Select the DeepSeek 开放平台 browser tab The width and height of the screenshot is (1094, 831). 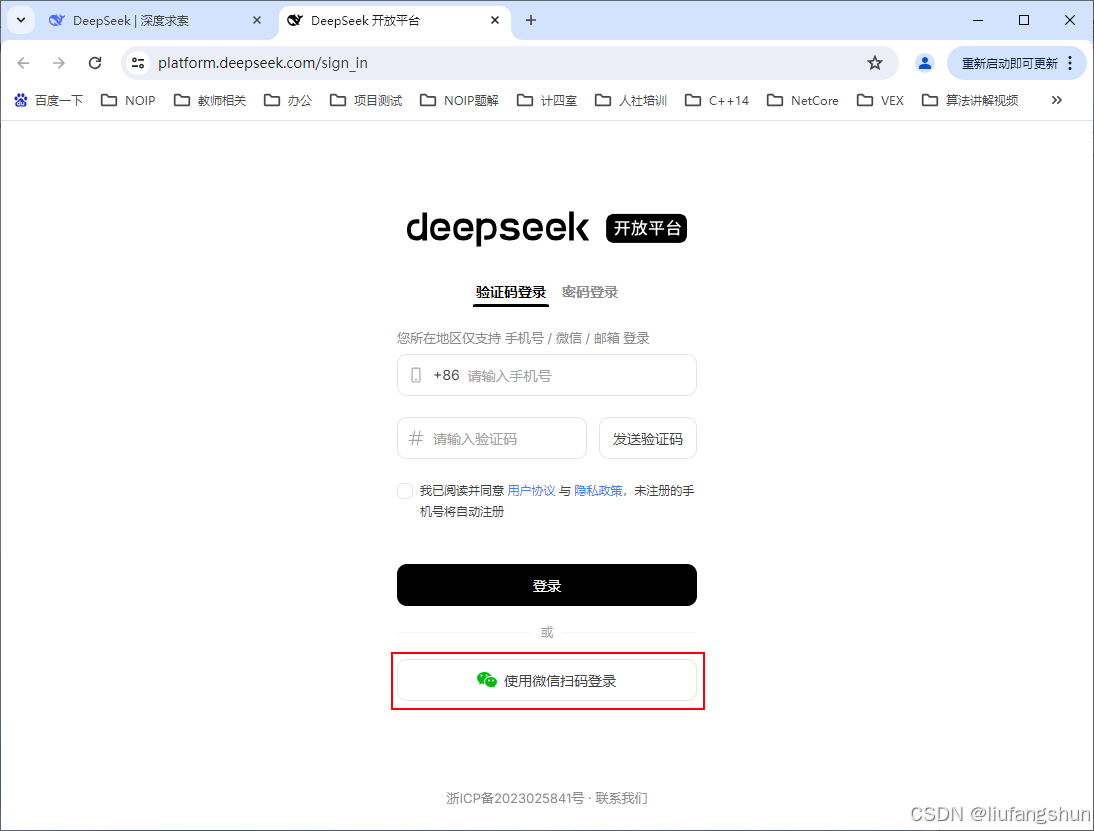(x=394, y=21)
